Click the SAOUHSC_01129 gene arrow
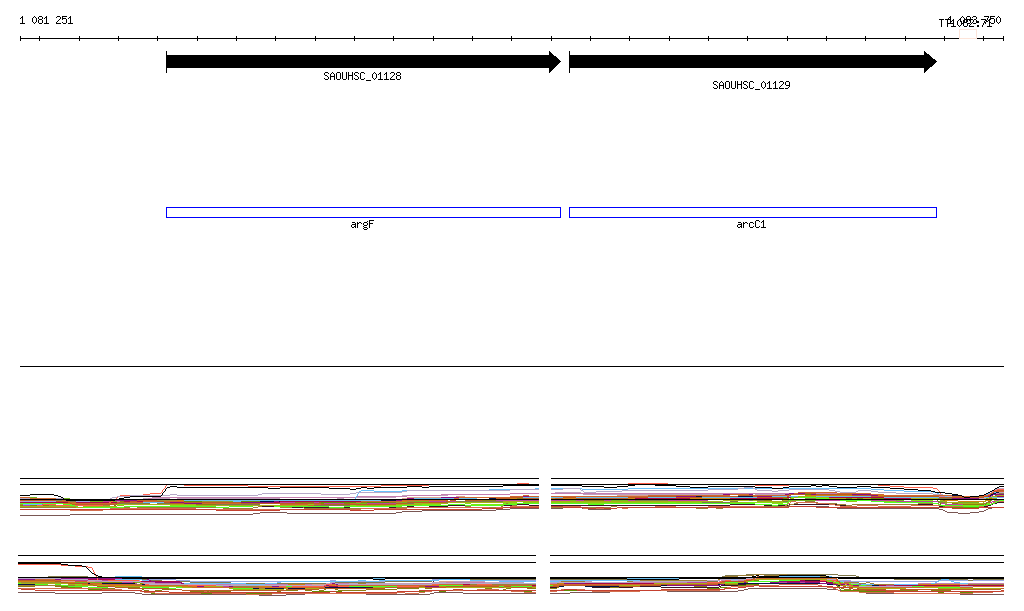This screenshot has height=611, width=1024. [x=753, y=62]
